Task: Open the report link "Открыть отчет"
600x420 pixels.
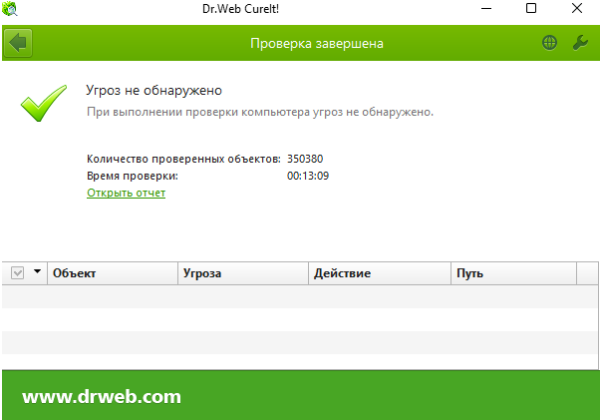Action: pyautogui.click(x=126, y=193)
